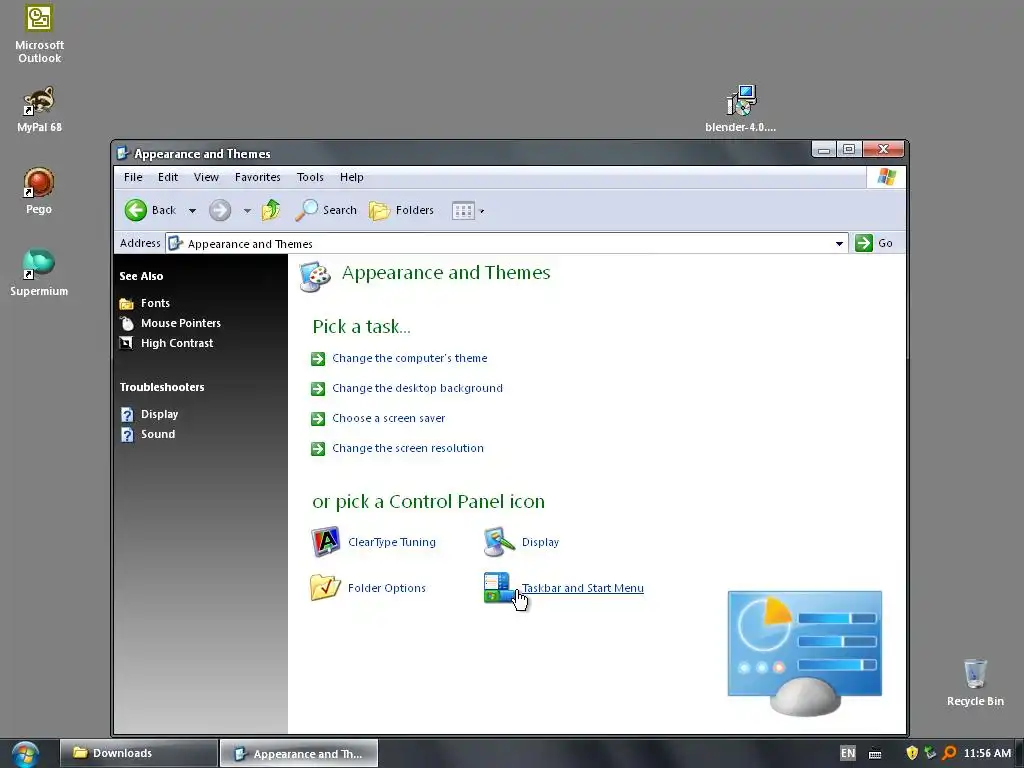Click the Mouse Pointers icon

127,323
